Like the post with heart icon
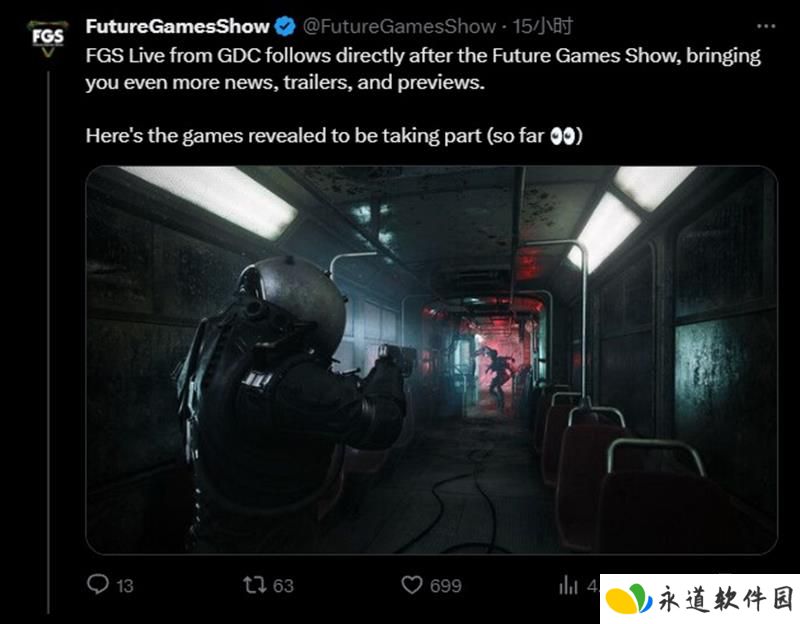800x624 pixels. pos(412,585)
